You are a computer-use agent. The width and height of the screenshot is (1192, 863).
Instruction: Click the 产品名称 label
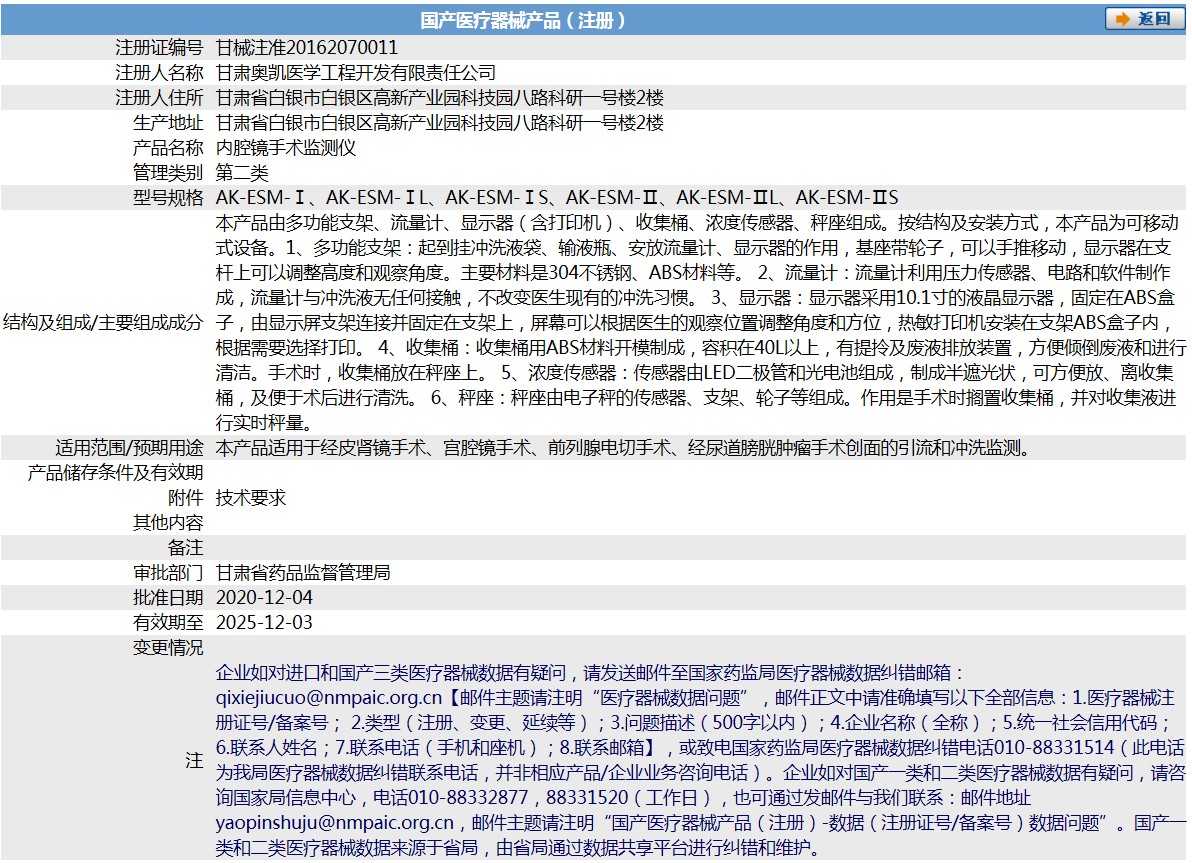pos(168,148)
